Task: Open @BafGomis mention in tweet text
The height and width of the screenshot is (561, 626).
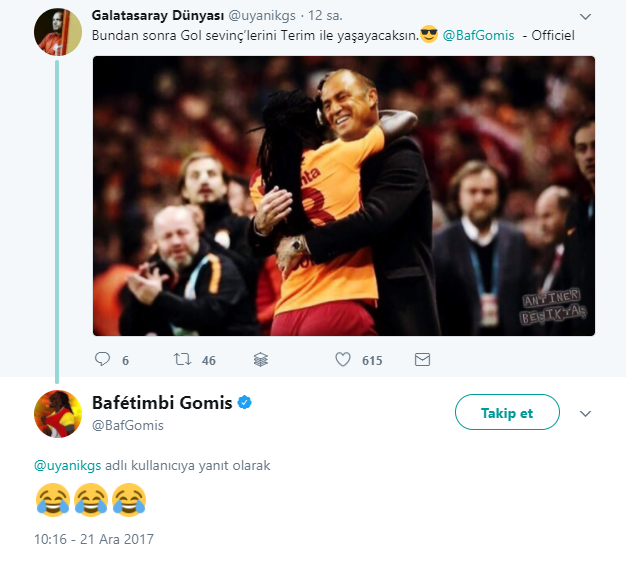Action: [x=479, y=36]
